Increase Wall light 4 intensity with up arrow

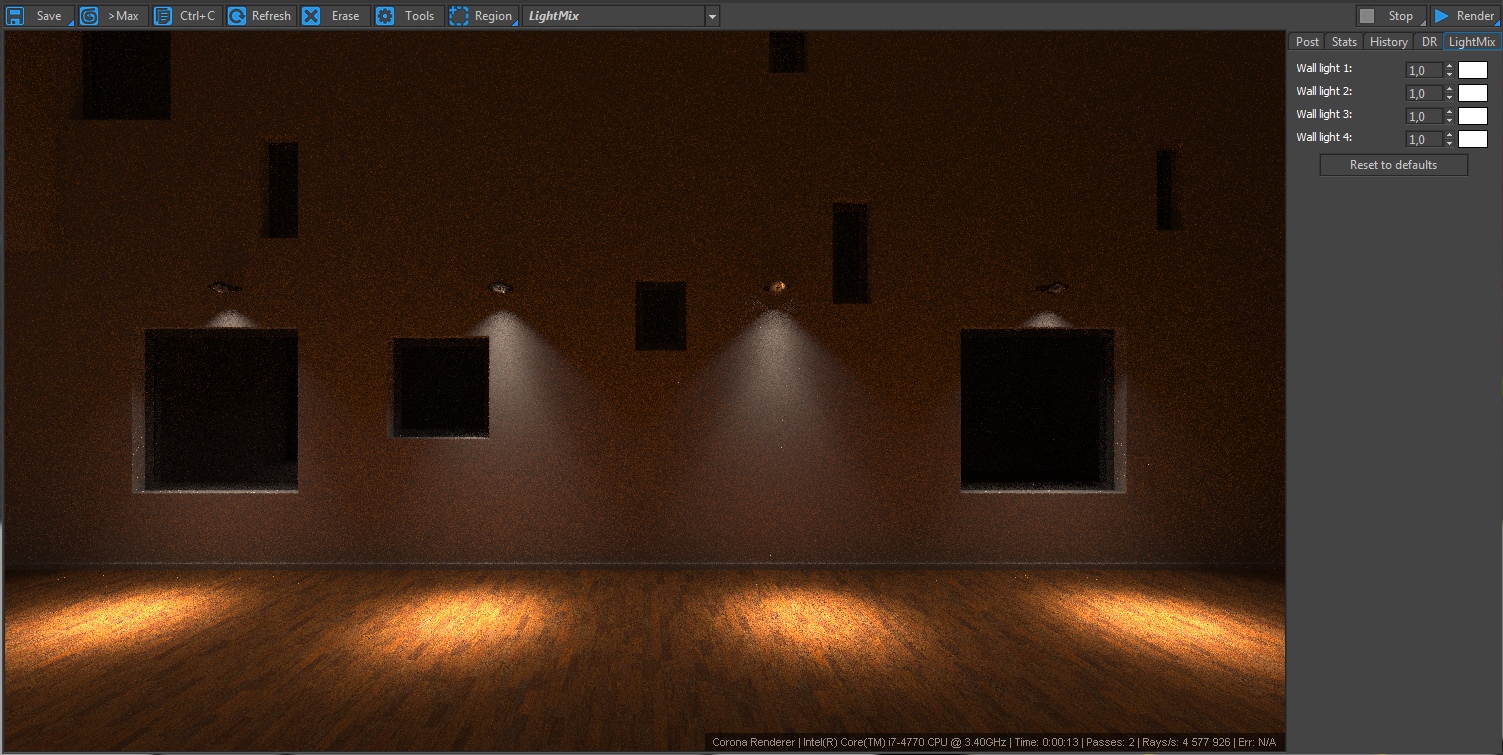[1449, 135]
